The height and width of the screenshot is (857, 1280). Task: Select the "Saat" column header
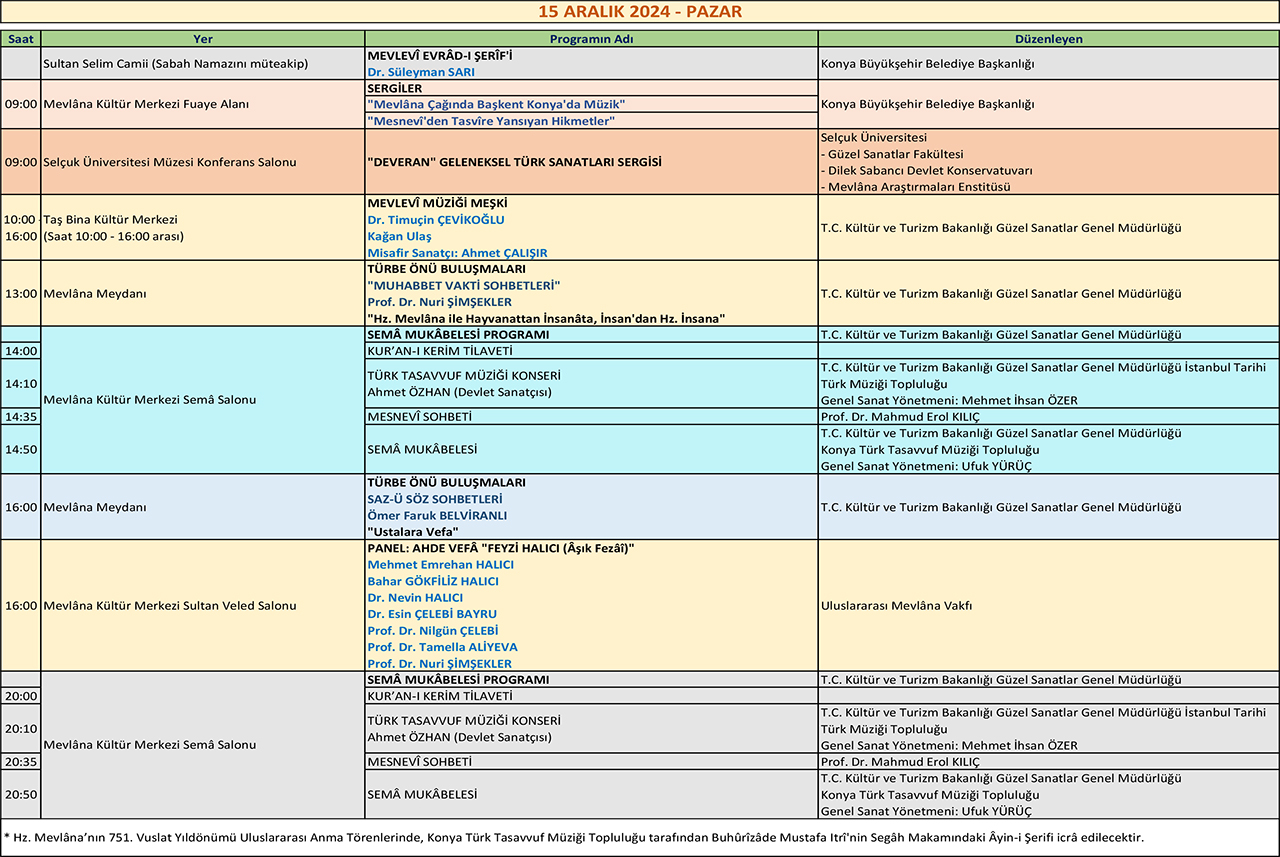pyautogui.click(x=20, y=39)
